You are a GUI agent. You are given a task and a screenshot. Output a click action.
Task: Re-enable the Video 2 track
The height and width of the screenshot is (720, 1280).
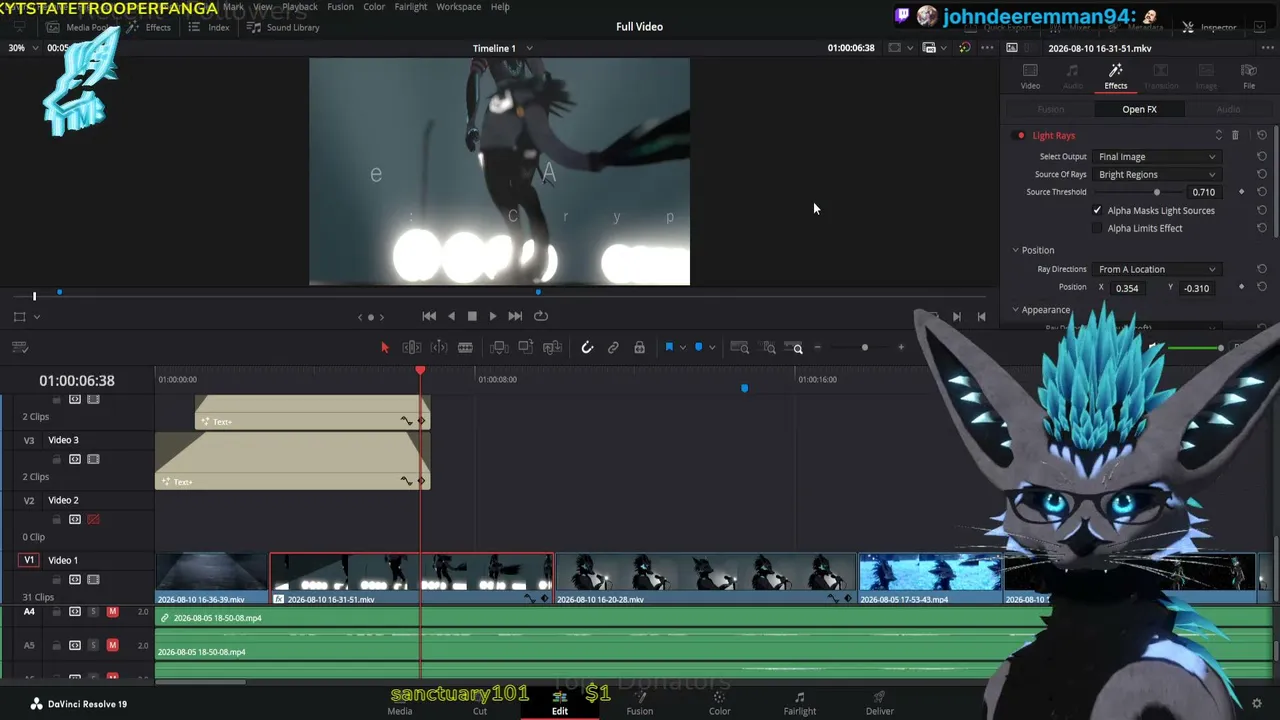(93, 519)
